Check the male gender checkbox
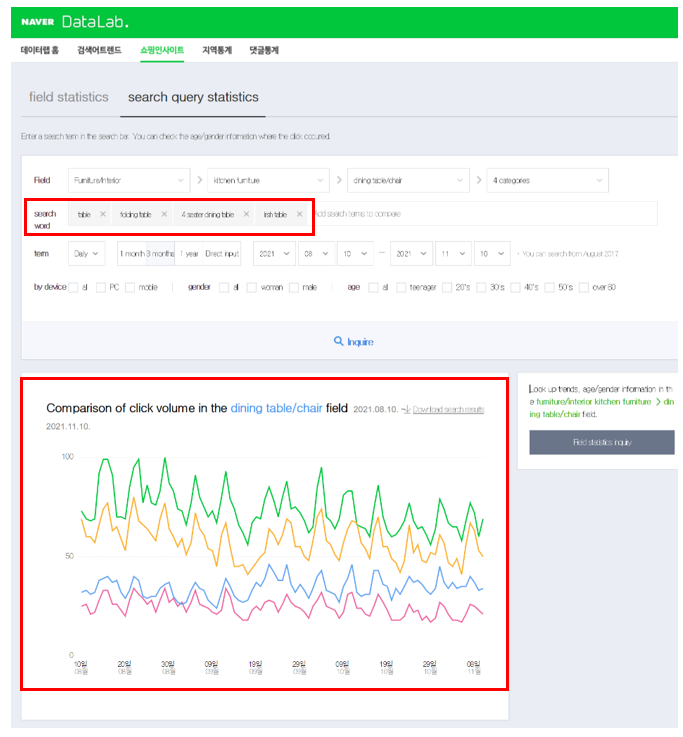683x737 pixels. point(294,288)
